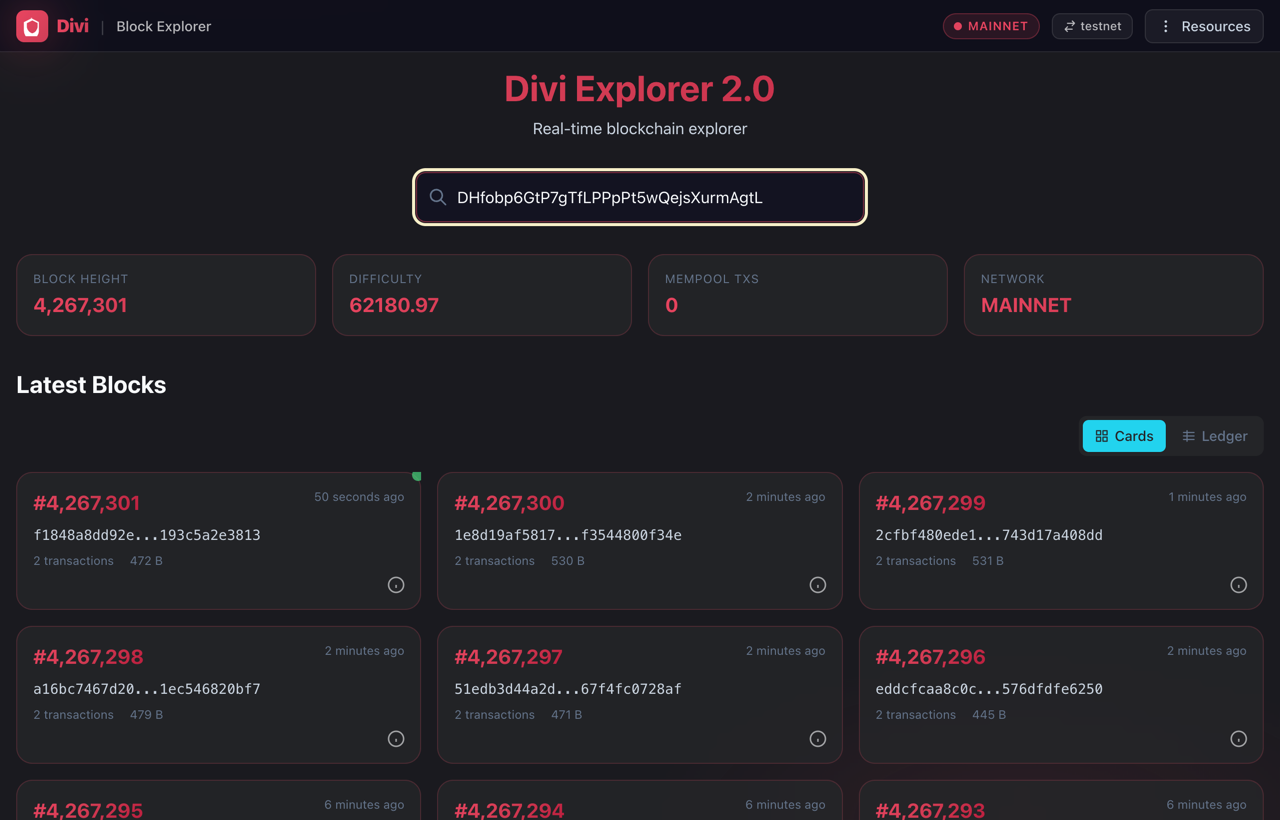Click the three-dot icon in Resources
The height and width of the screenshot is (820, 1280).
1165,26
